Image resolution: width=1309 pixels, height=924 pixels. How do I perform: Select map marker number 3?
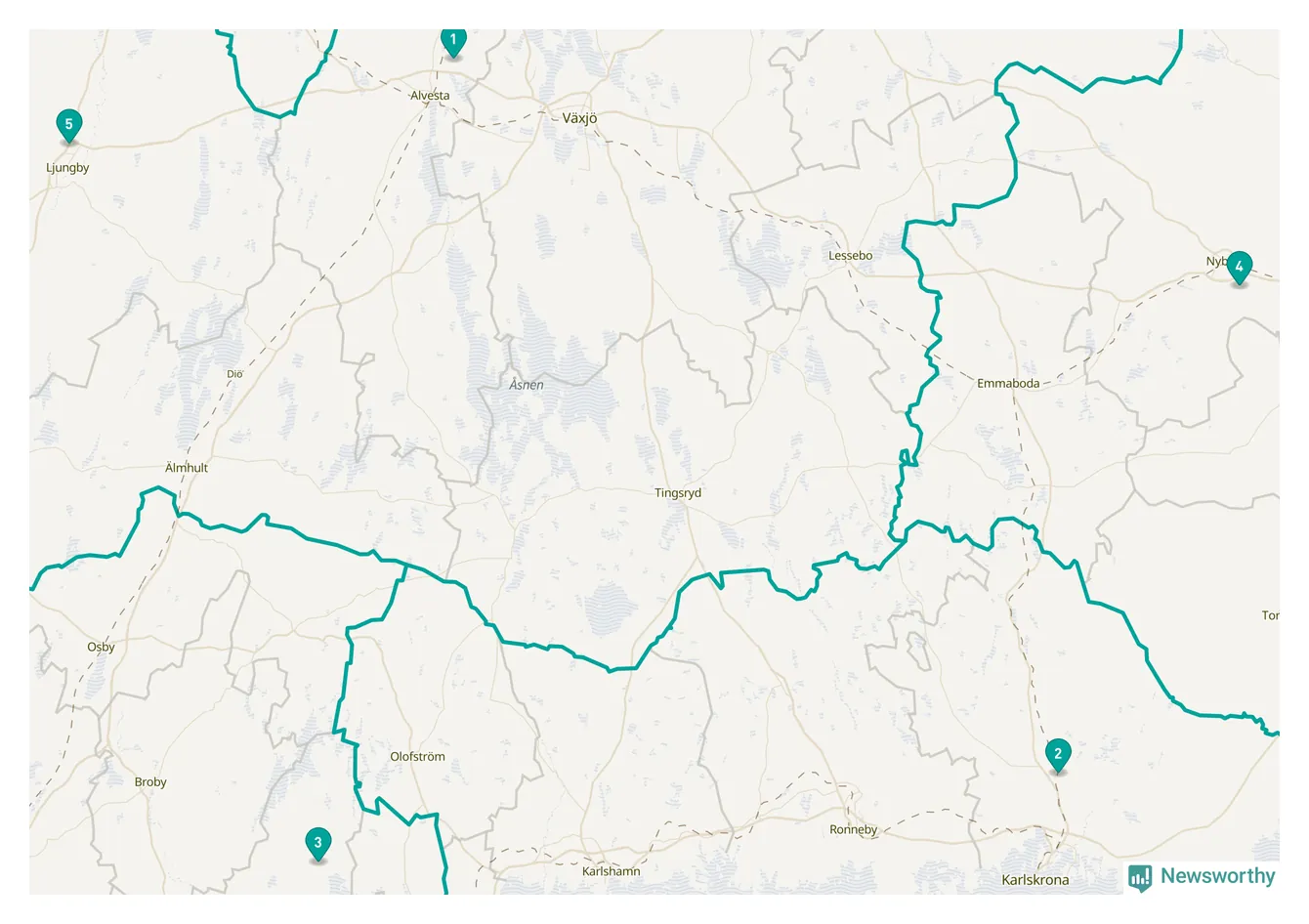[x=317, y=843]
